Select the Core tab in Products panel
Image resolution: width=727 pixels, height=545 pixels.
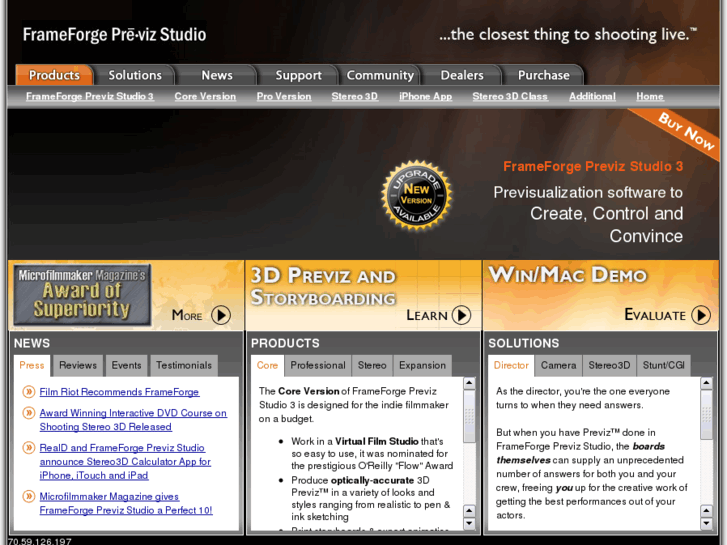pyautogui.click(x=267, y=365)
